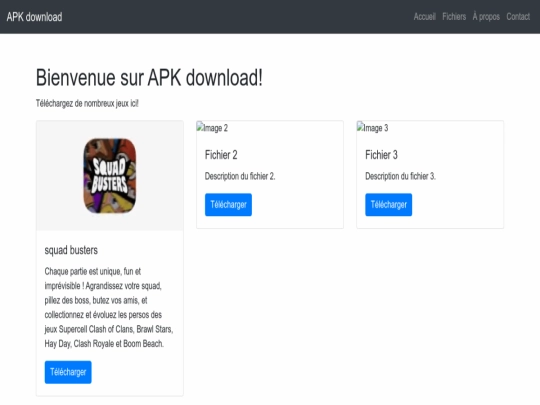Open the APK download brand link

pos(34,17)
